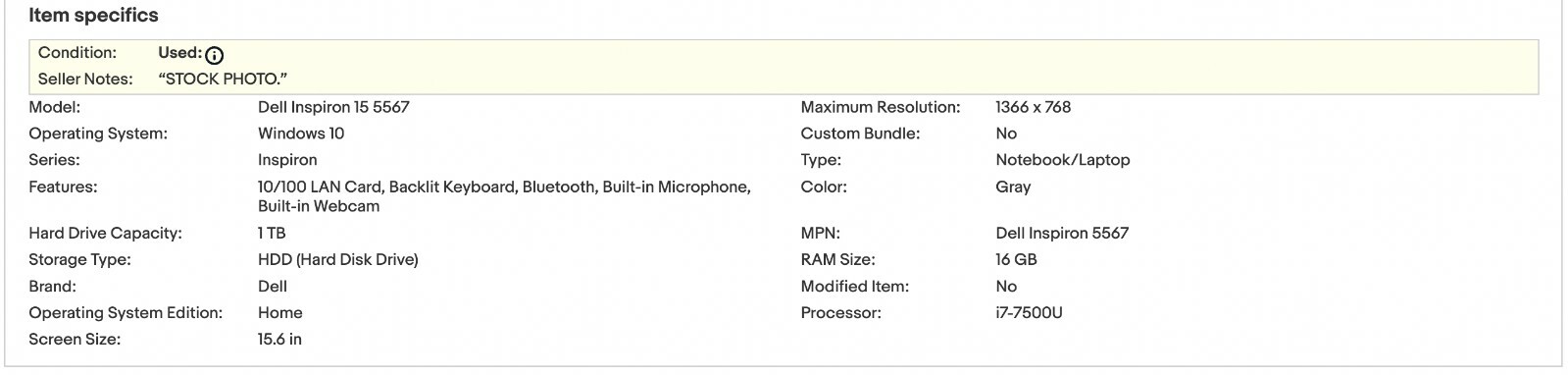Select the Inspiron series value
Image resolution: width=1568 pixels, height=375 pixels.
pos(287,160)
